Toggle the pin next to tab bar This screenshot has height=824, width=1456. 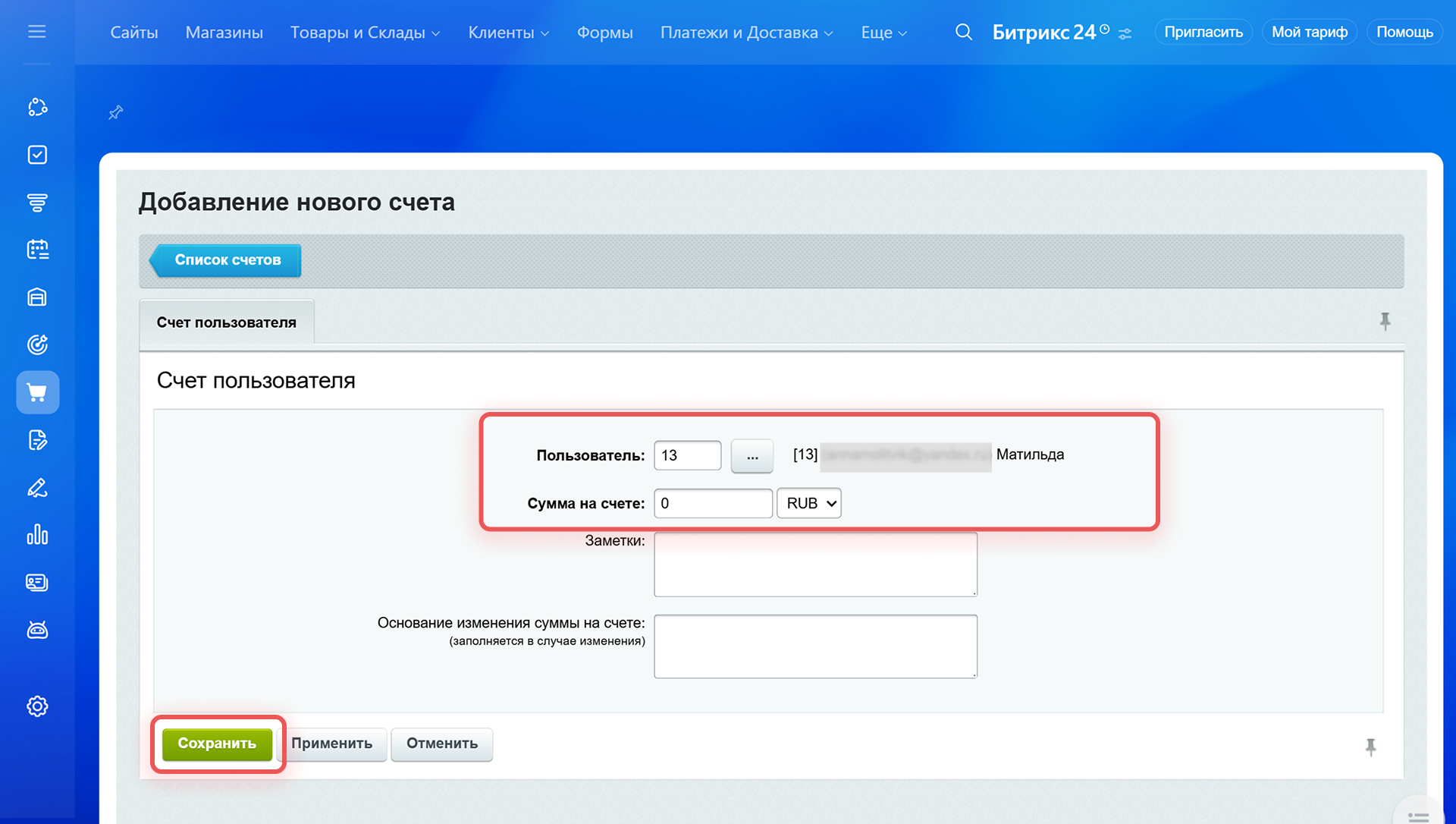1385,322
